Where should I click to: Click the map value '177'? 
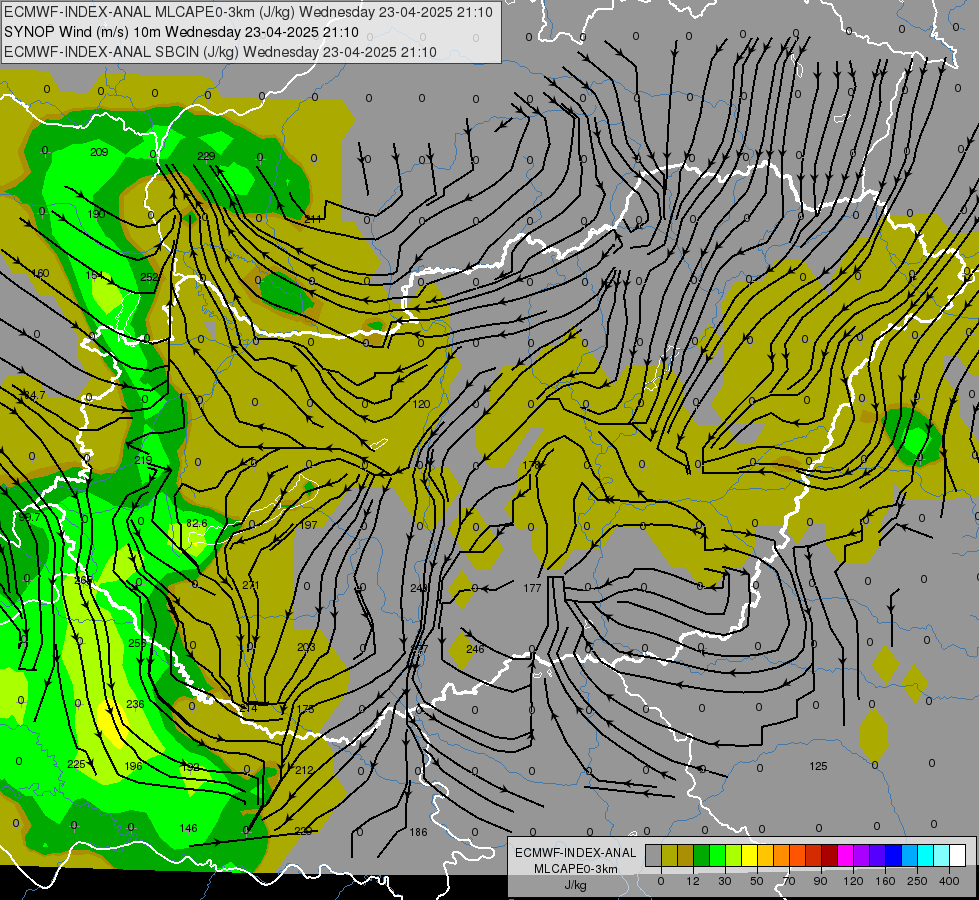pos(532,588)
